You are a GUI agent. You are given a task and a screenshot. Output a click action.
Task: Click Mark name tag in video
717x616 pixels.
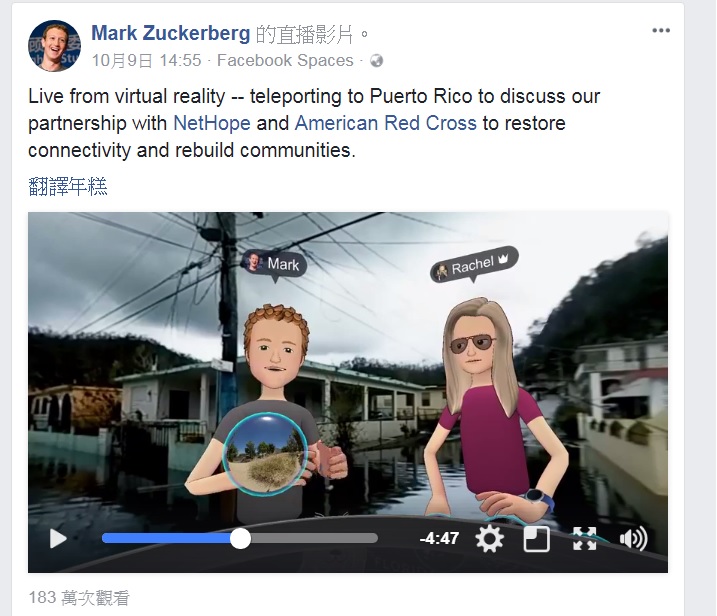click(274, 264)
